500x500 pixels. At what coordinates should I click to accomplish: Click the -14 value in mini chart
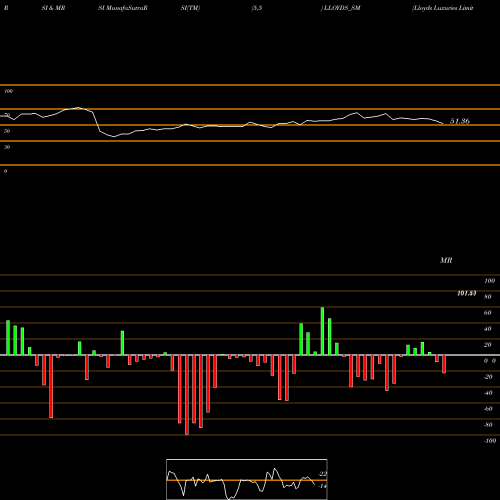point(322,486)
